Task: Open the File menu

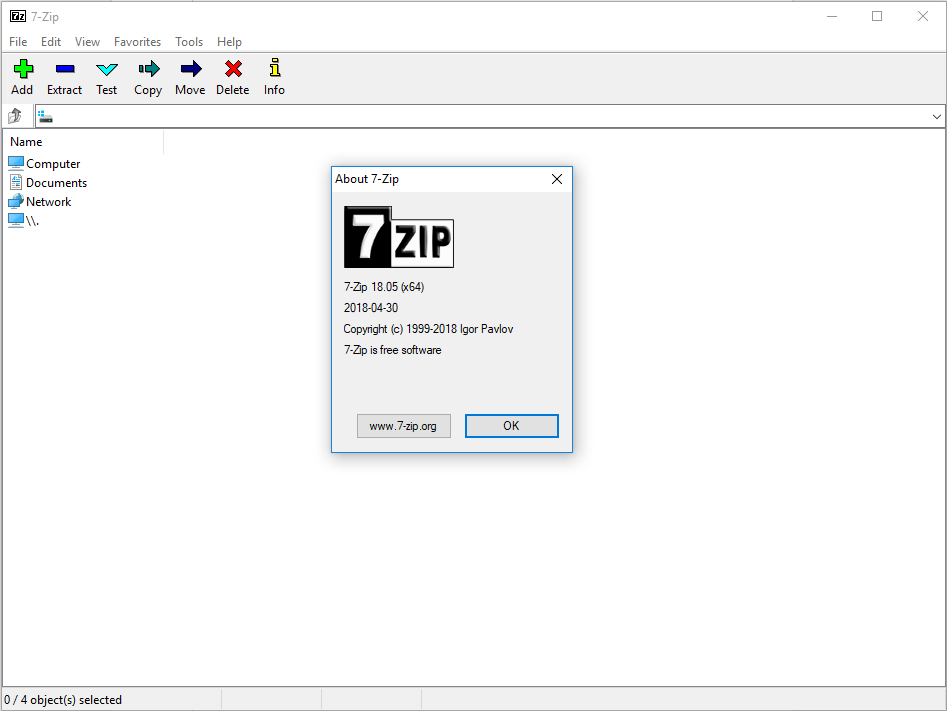Action: [18, 42]
